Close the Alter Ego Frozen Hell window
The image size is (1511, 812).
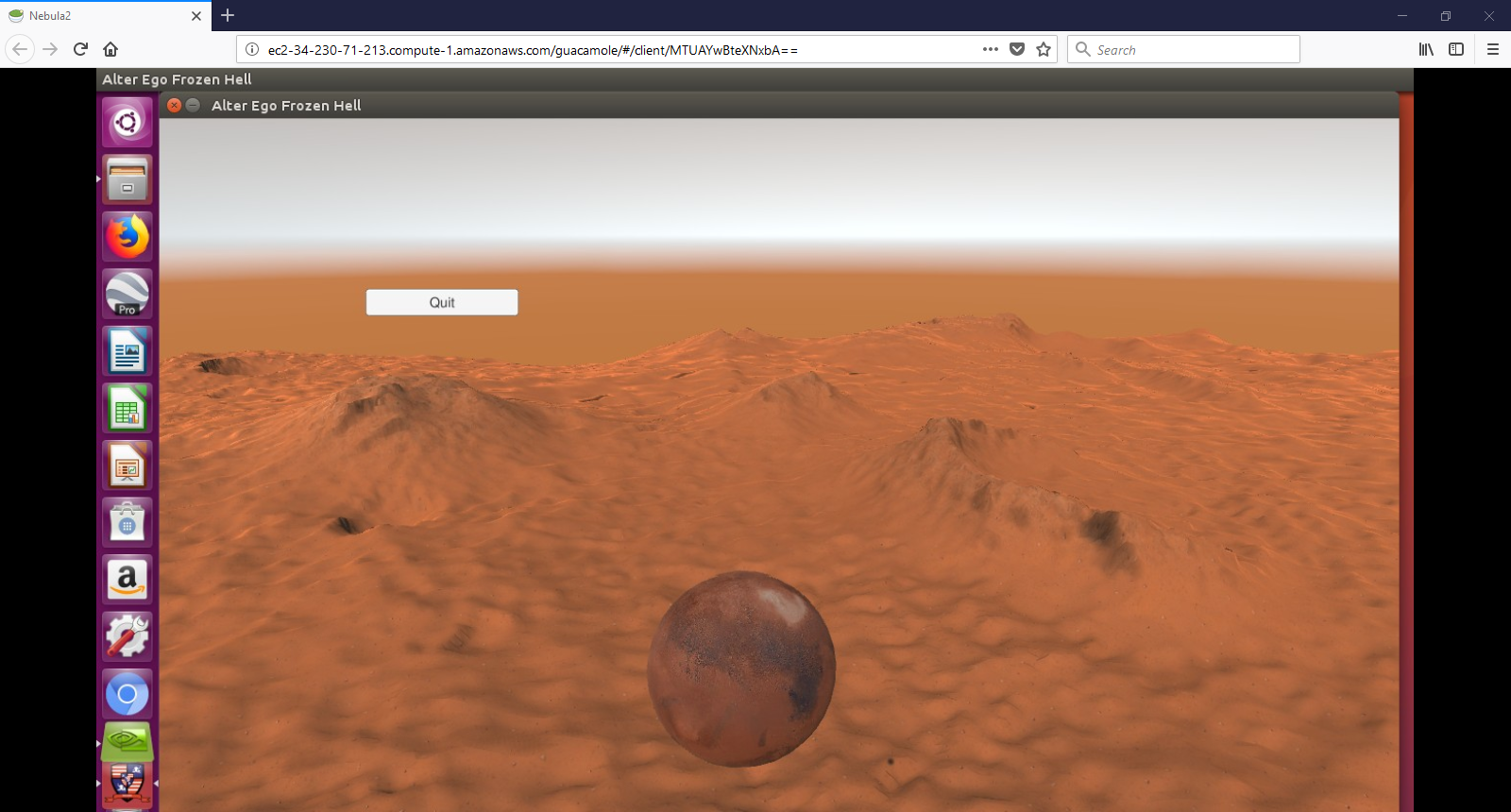(x=174, y=105)
